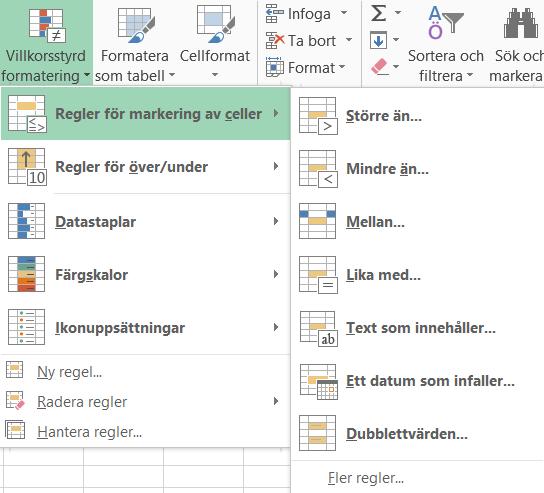This screenshot has width=544, height=493.
Task: Expand the Sortera och filtrera dropdown arrow
Action: coord(470,75)
